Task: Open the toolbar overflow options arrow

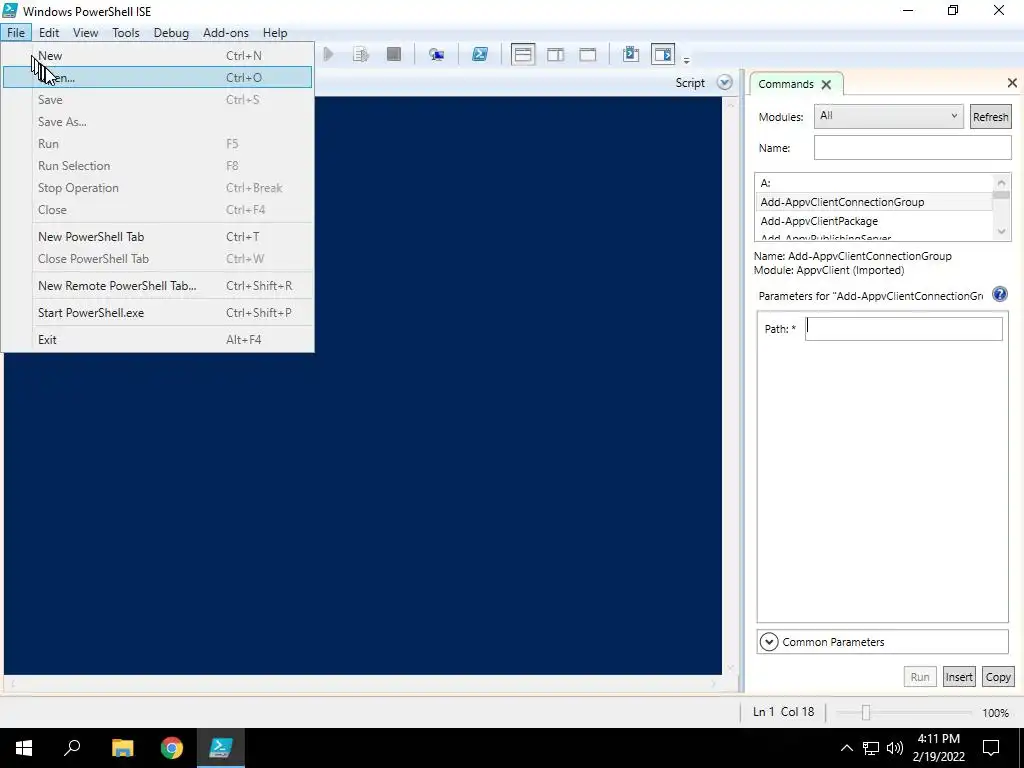Action: coord(686,61)
